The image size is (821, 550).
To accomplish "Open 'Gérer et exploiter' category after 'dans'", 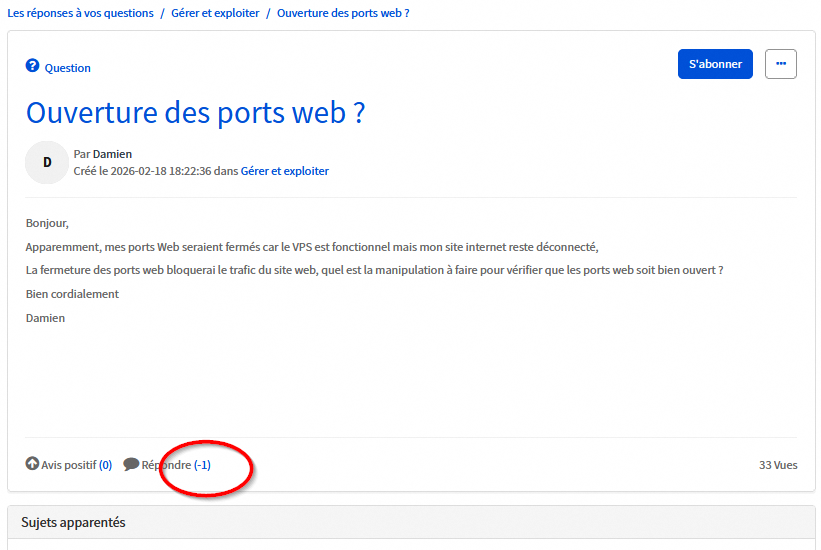I will 285,171.
